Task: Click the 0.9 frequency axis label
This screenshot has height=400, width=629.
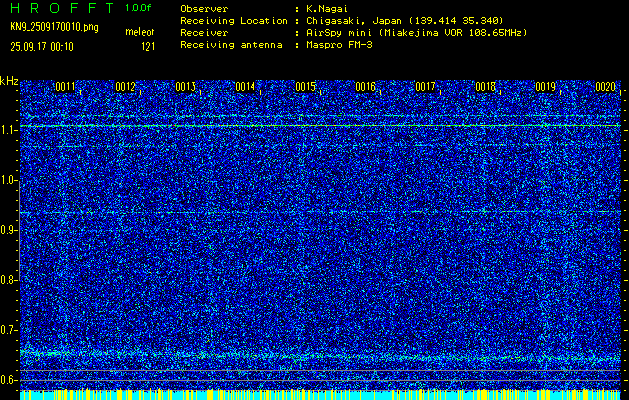Action: [x=8, y=230]
